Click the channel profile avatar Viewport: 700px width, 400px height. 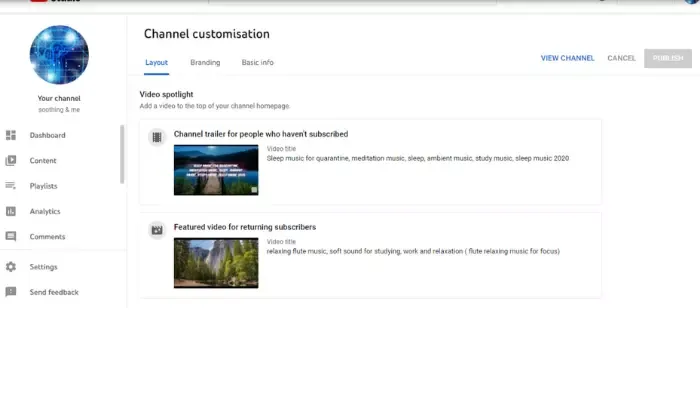point(59,54)
